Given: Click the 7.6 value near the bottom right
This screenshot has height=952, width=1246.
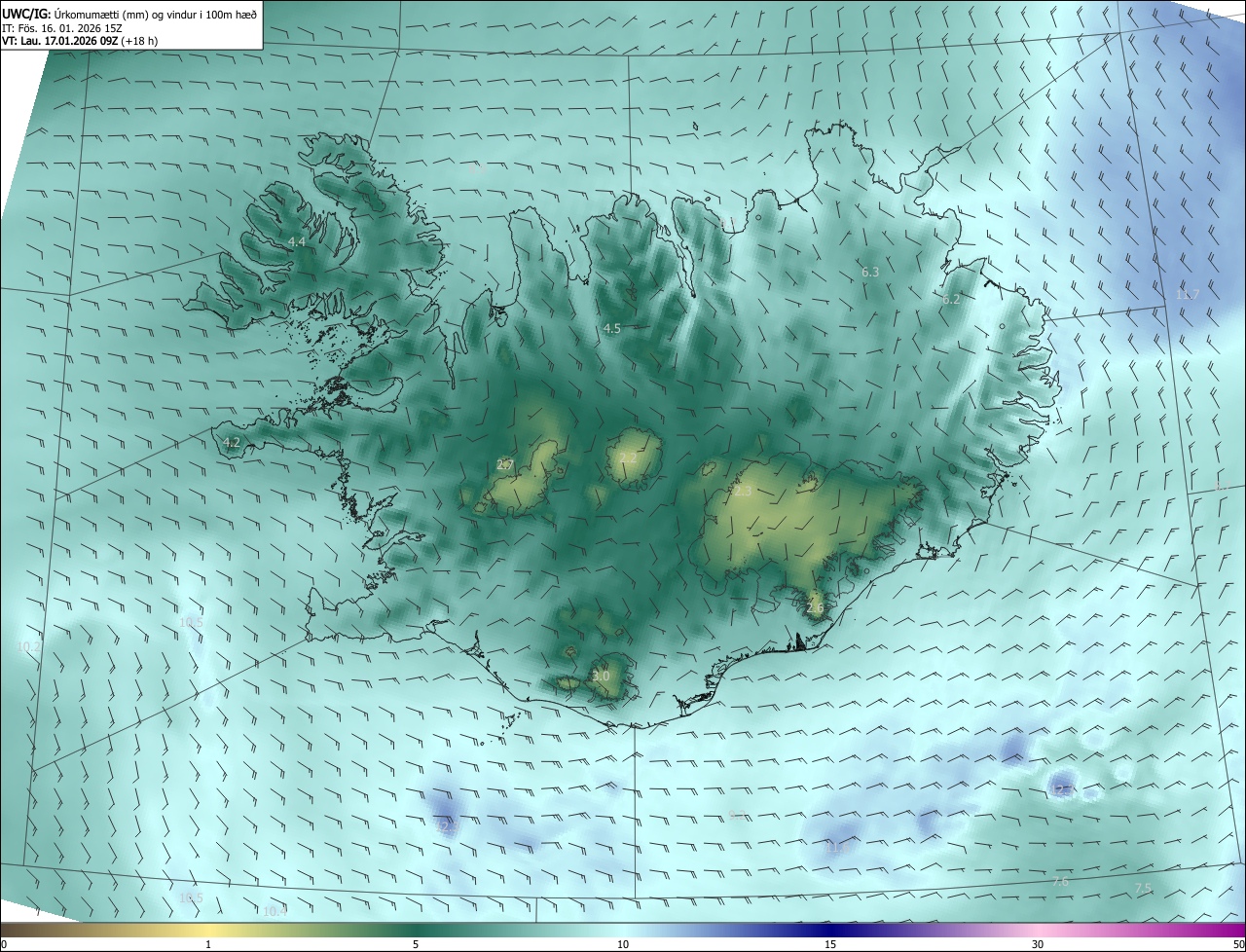Looking at the screenshot, I should click(1061, 881).
